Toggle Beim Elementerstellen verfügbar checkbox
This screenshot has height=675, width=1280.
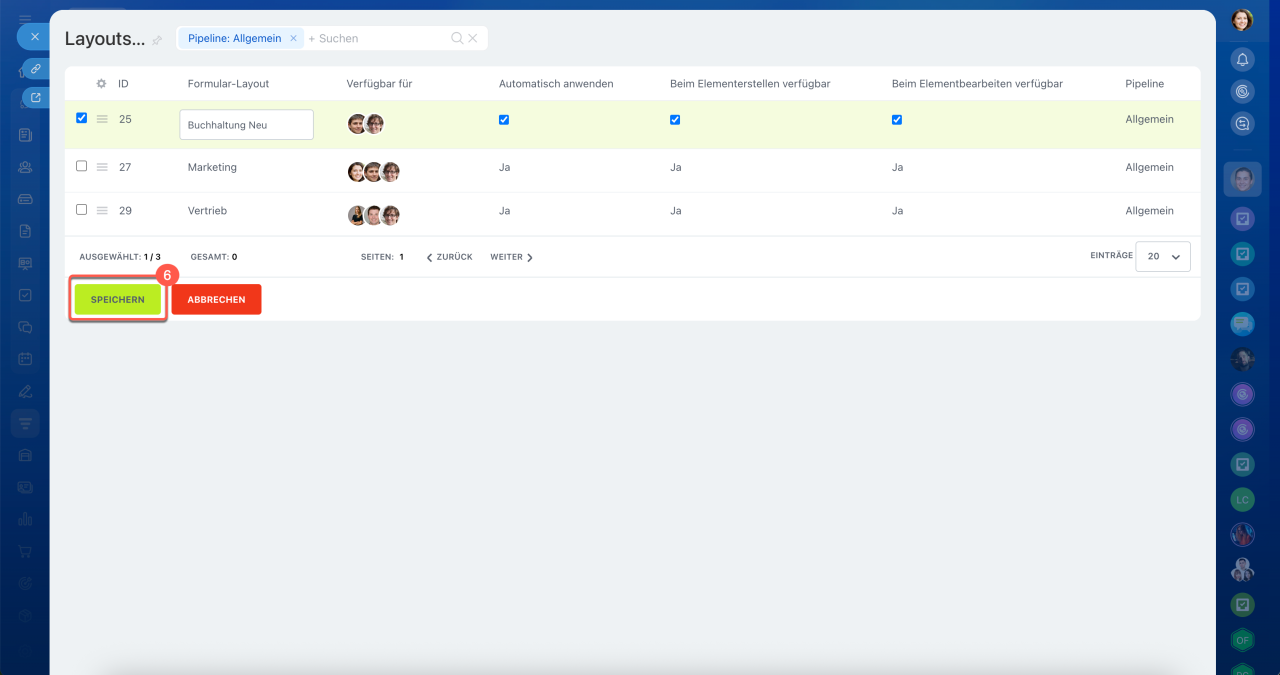(675, 120)
